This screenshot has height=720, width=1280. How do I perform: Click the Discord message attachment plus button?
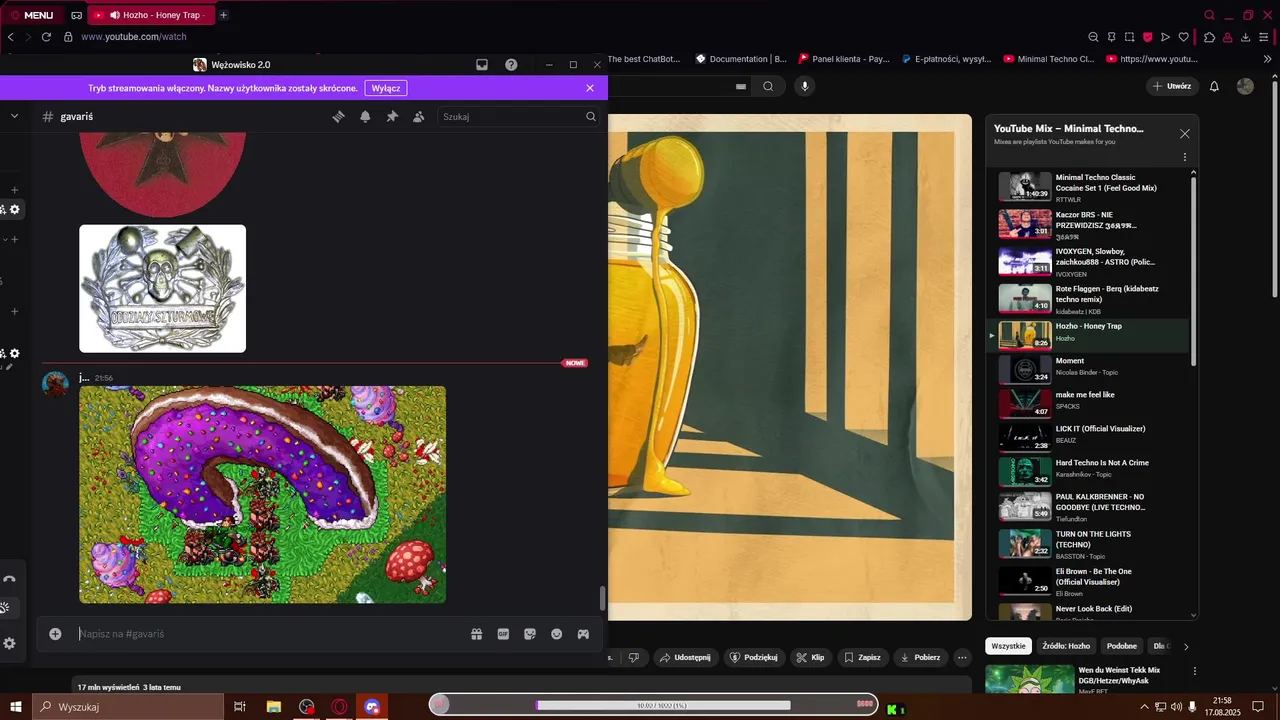click(x=55, y=634)
